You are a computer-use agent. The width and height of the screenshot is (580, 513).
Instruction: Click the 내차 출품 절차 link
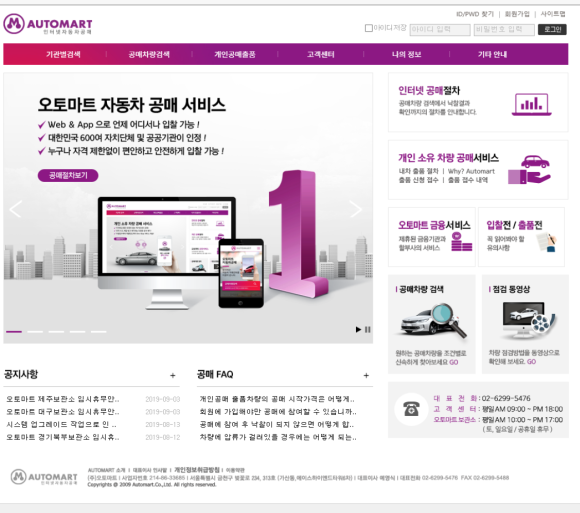pos(418,171)
